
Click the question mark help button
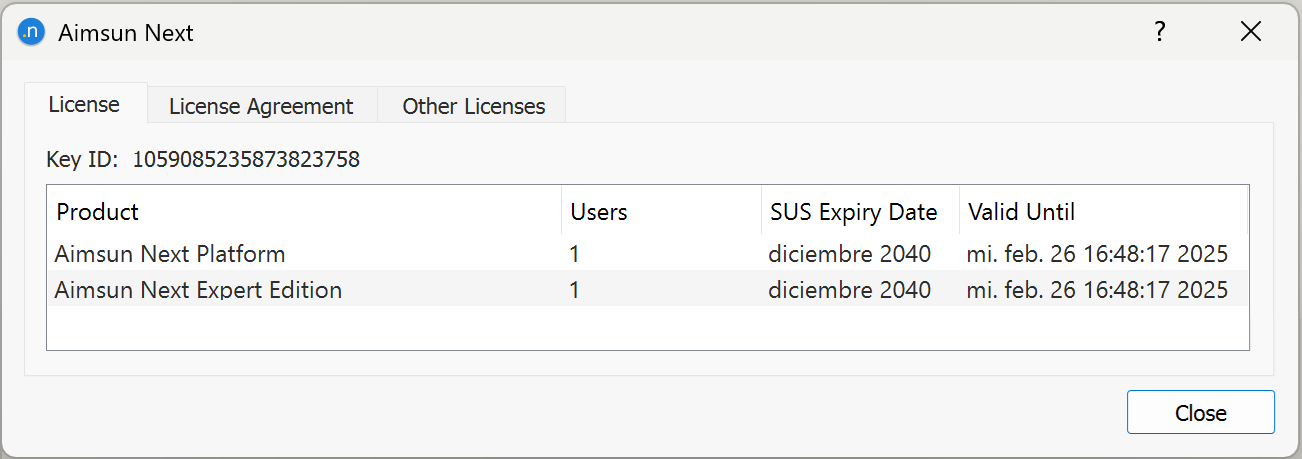[1159, 32]
